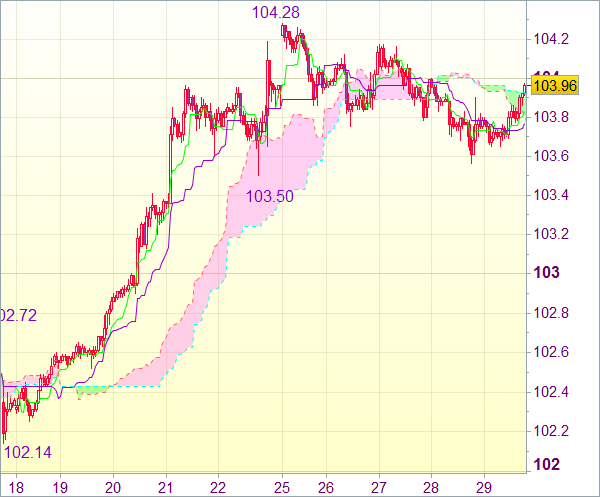The width and height of the screenshot is (600, 497).
Task: Click date 25 on the time axis
Action: [x=282, y=488]
